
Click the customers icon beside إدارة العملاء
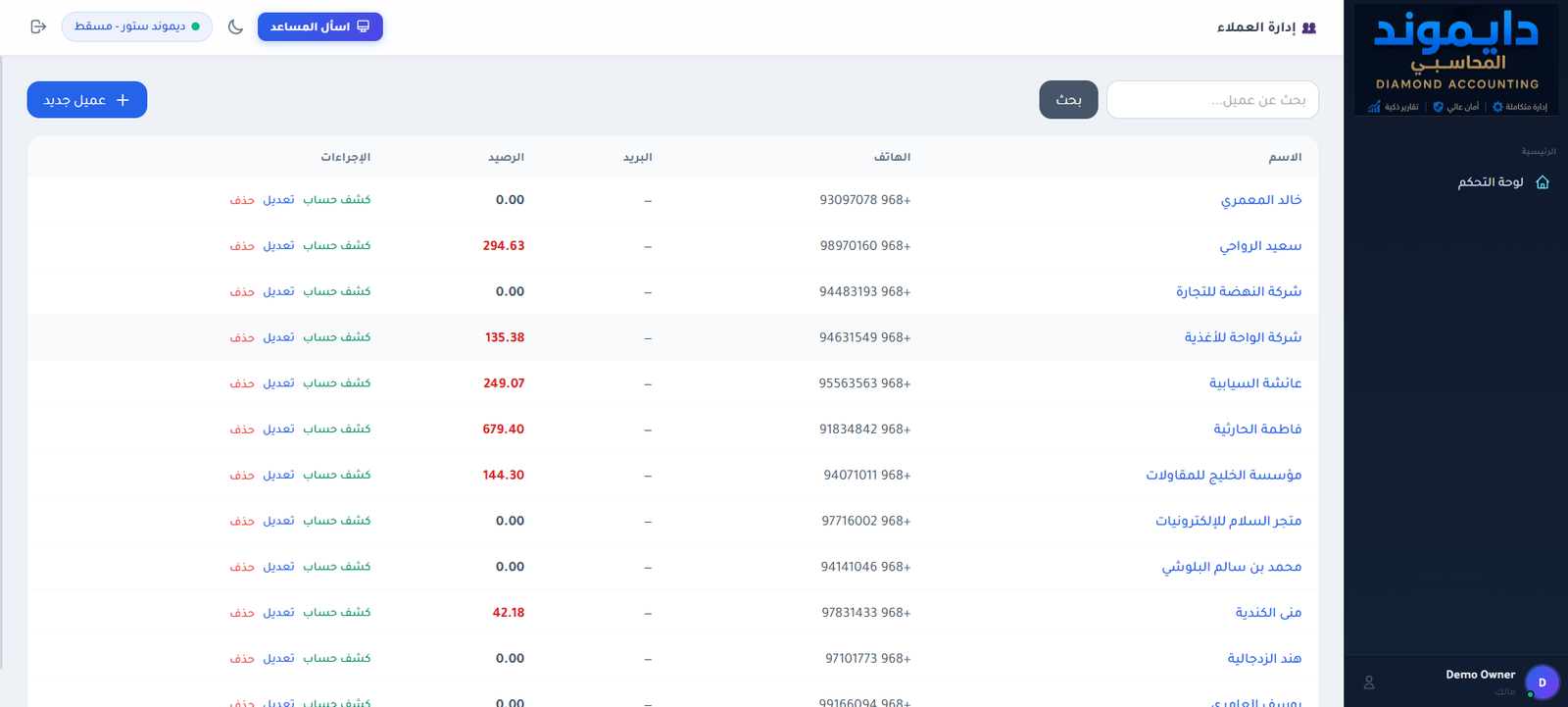(x=1309, y=27)
